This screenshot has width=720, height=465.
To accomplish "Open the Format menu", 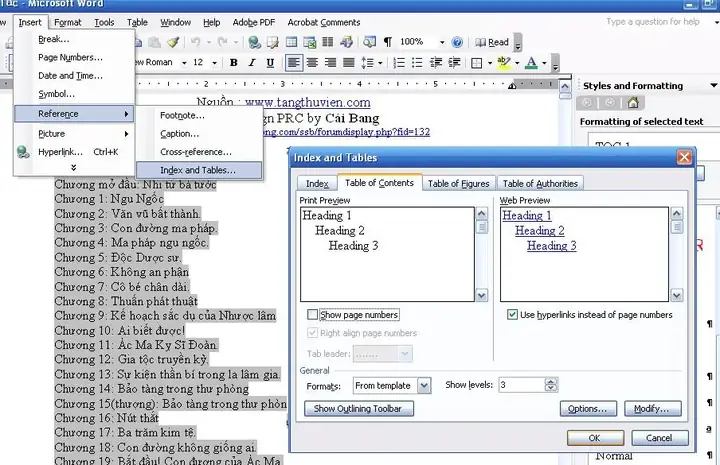I will (68, 22).
